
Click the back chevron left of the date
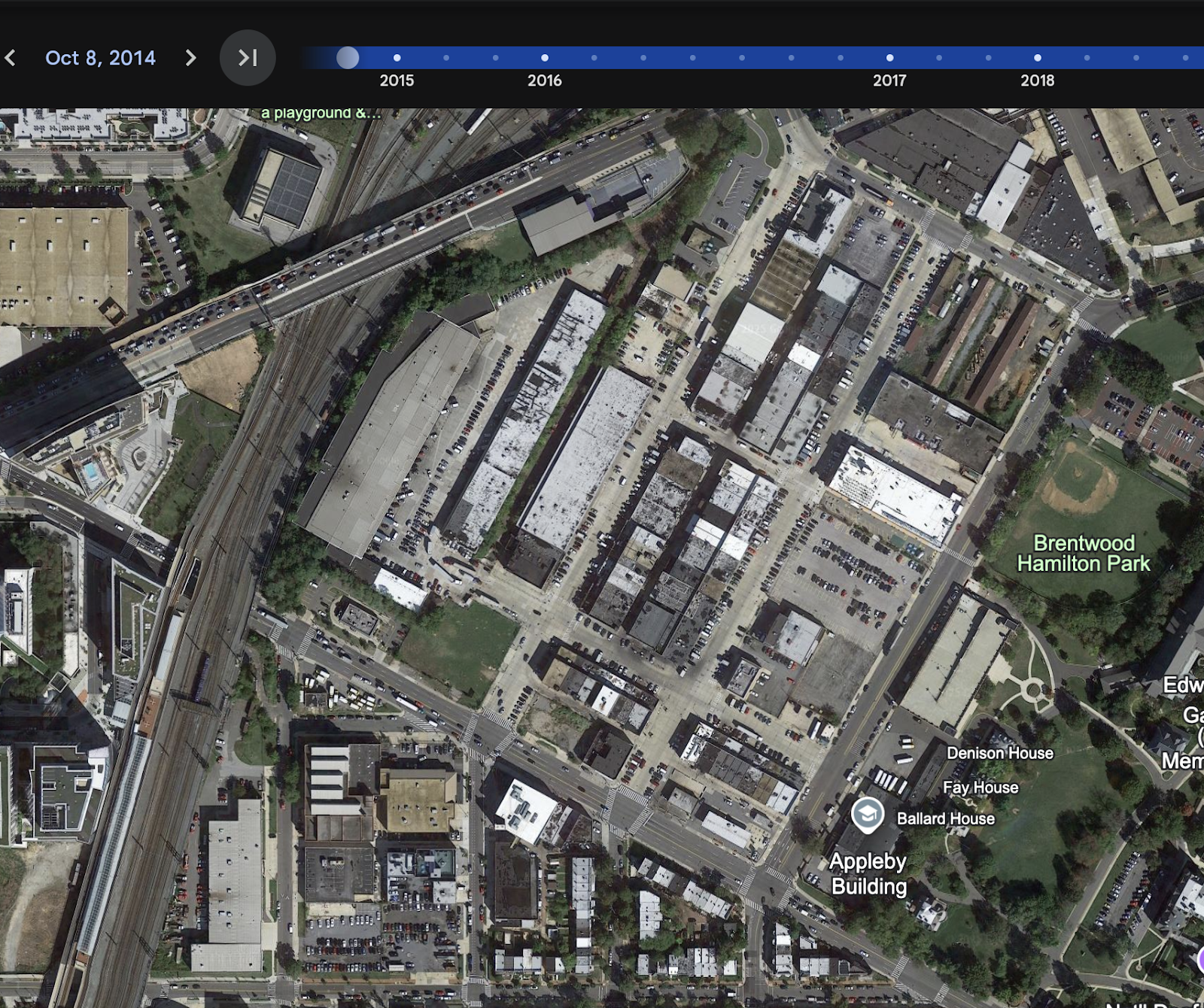[11, 58]
